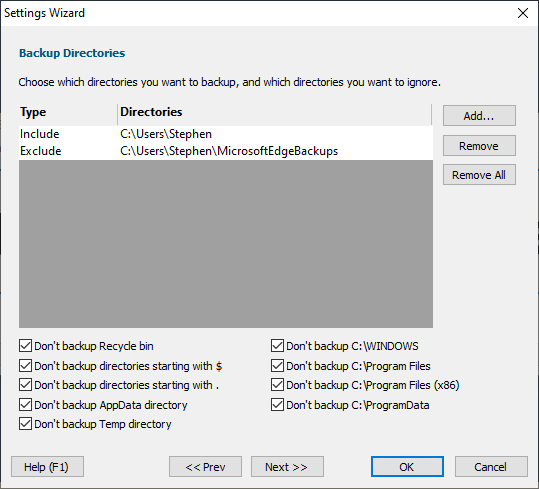The image size is (539, 489).
Task: Advance with the Next >> button
Action: pyautogui.click(x=287, y=467)
